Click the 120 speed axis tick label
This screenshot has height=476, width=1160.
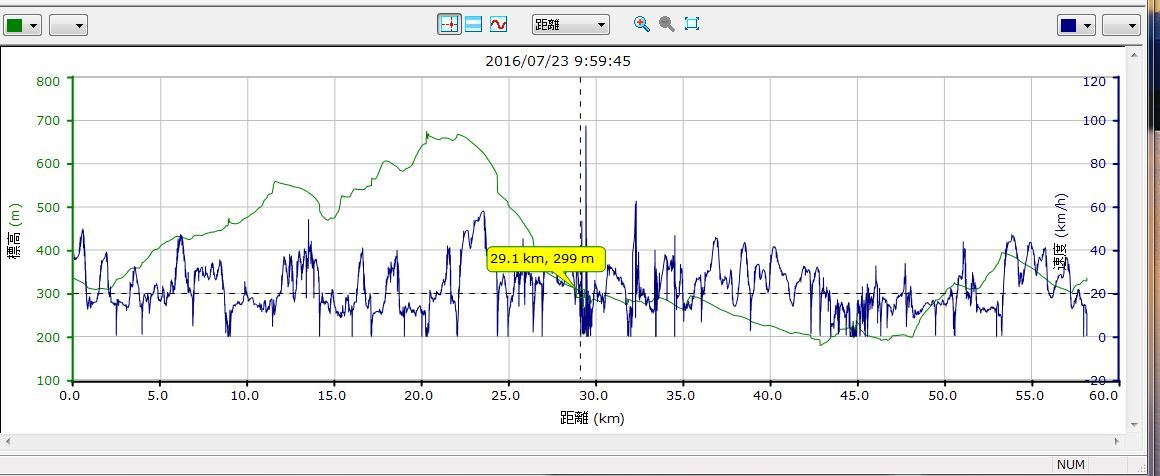(1096, 81)
